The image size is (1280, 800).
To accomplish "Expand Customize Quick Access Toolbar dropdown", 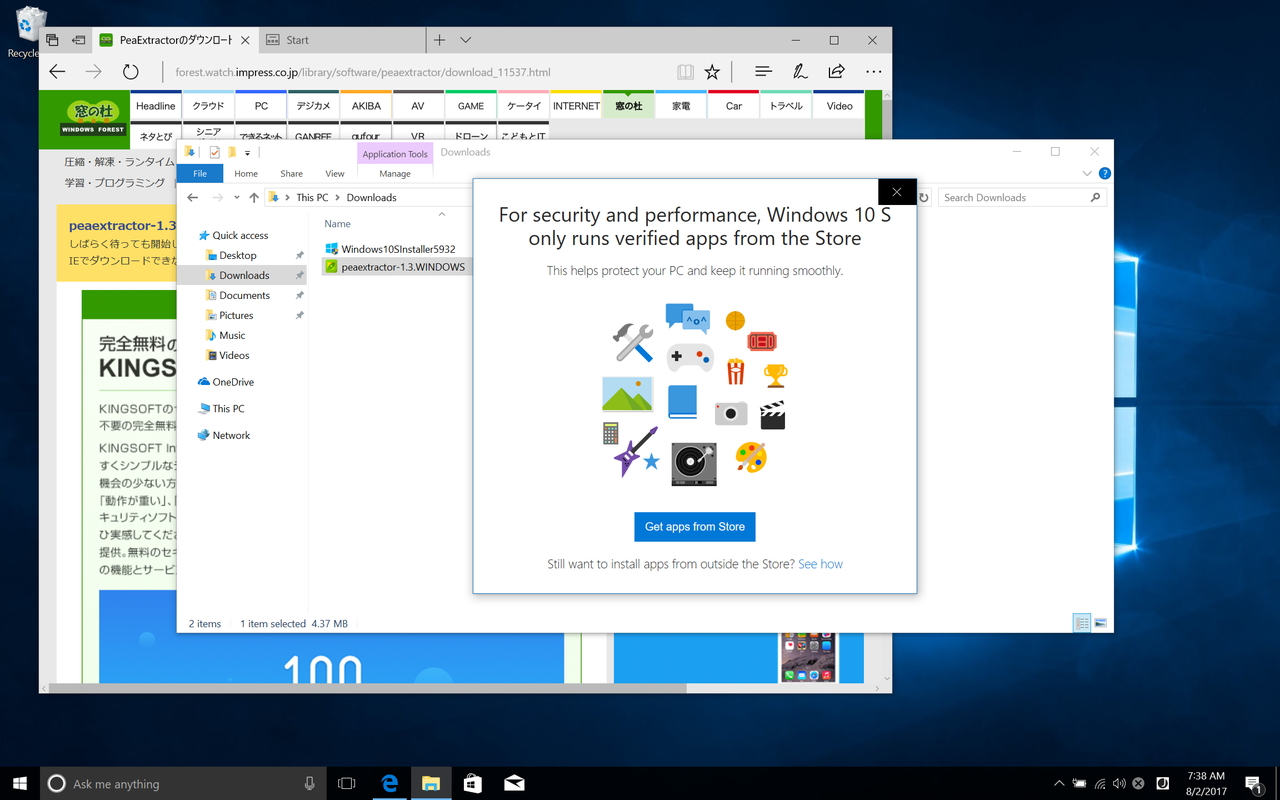I will tap(247, 153).
